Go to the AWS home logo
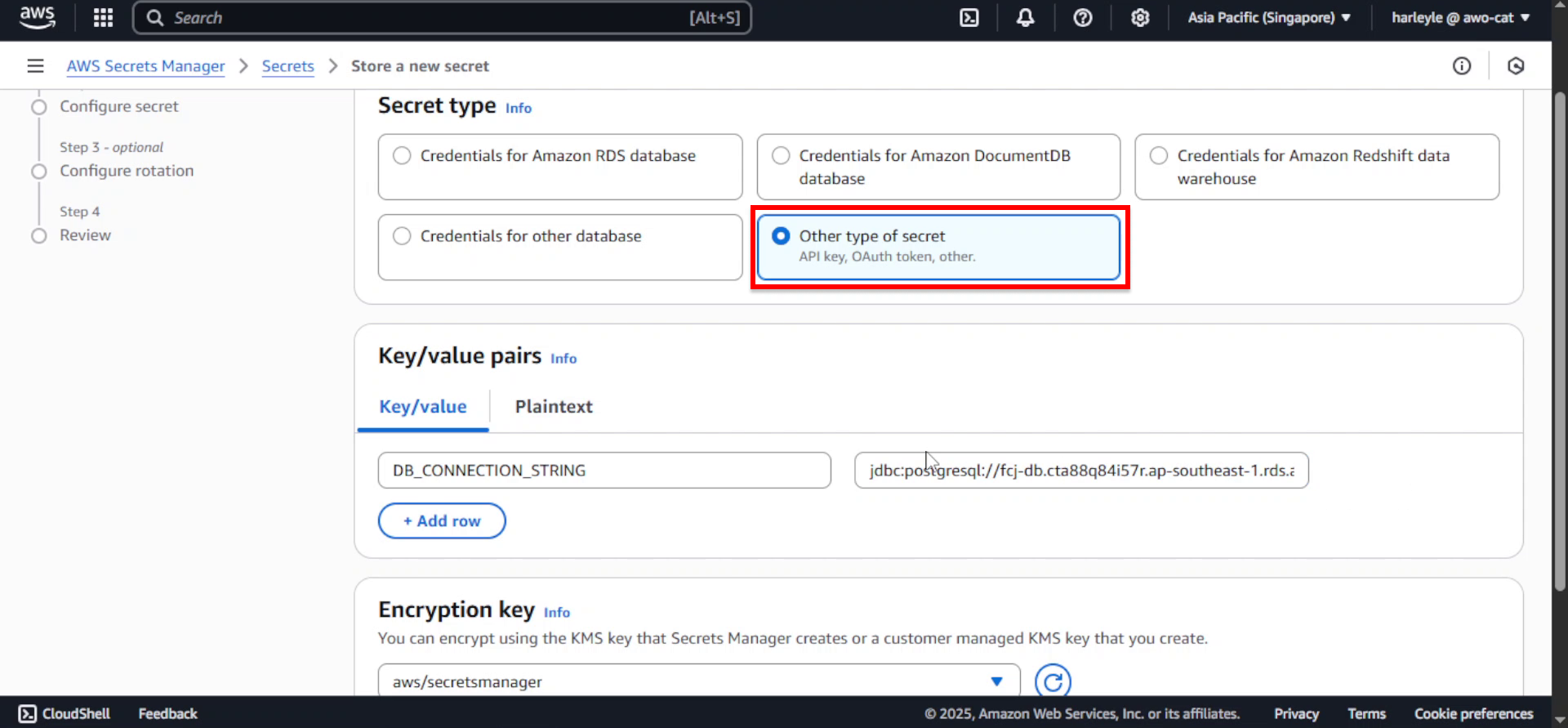Image resolution: width=1568 pixels, height=728 pixels. tap(37, 17)
